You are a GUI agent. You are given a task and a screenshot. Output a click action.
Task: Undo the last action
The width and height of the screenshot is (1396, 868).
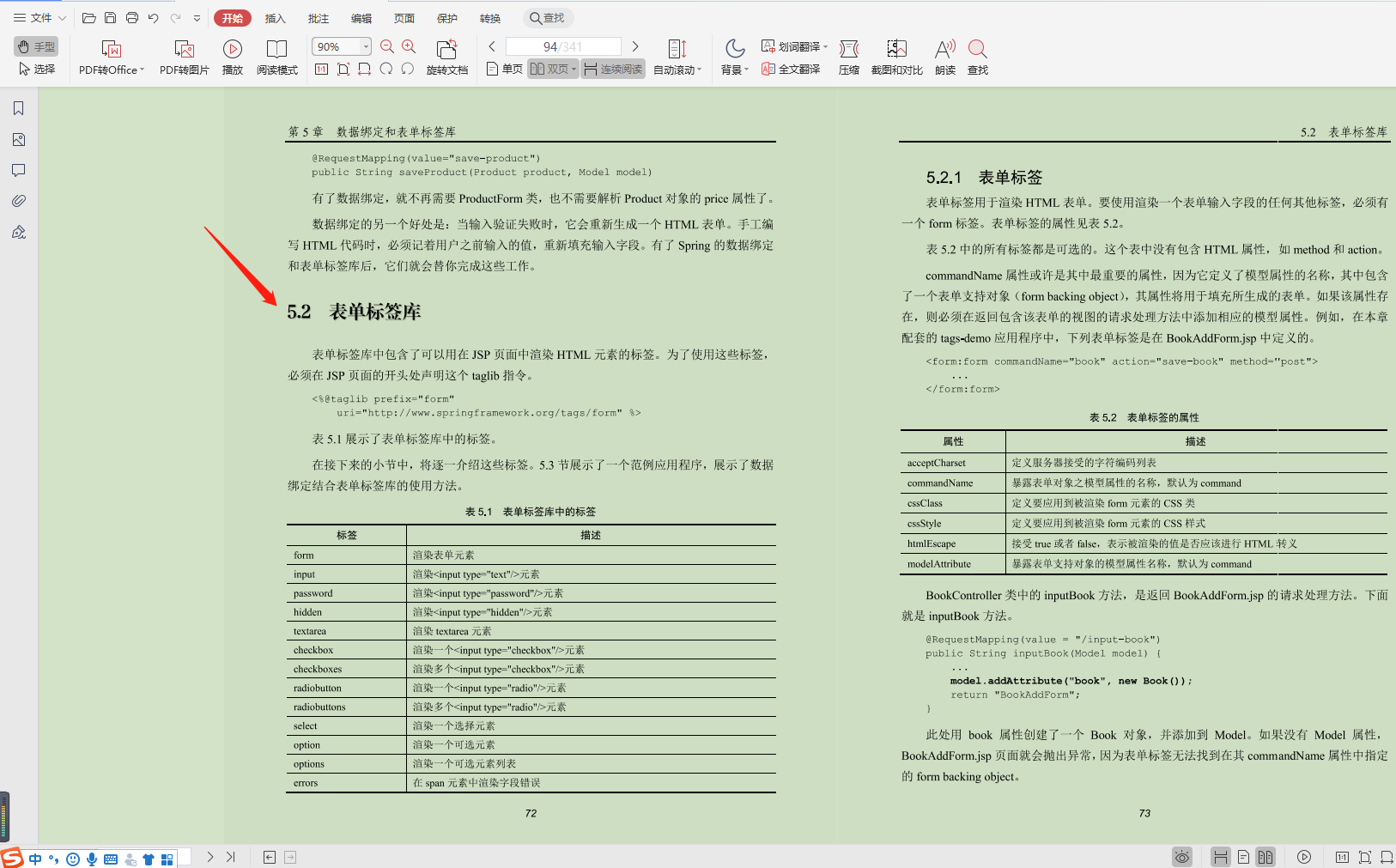(x=153, y=18)
